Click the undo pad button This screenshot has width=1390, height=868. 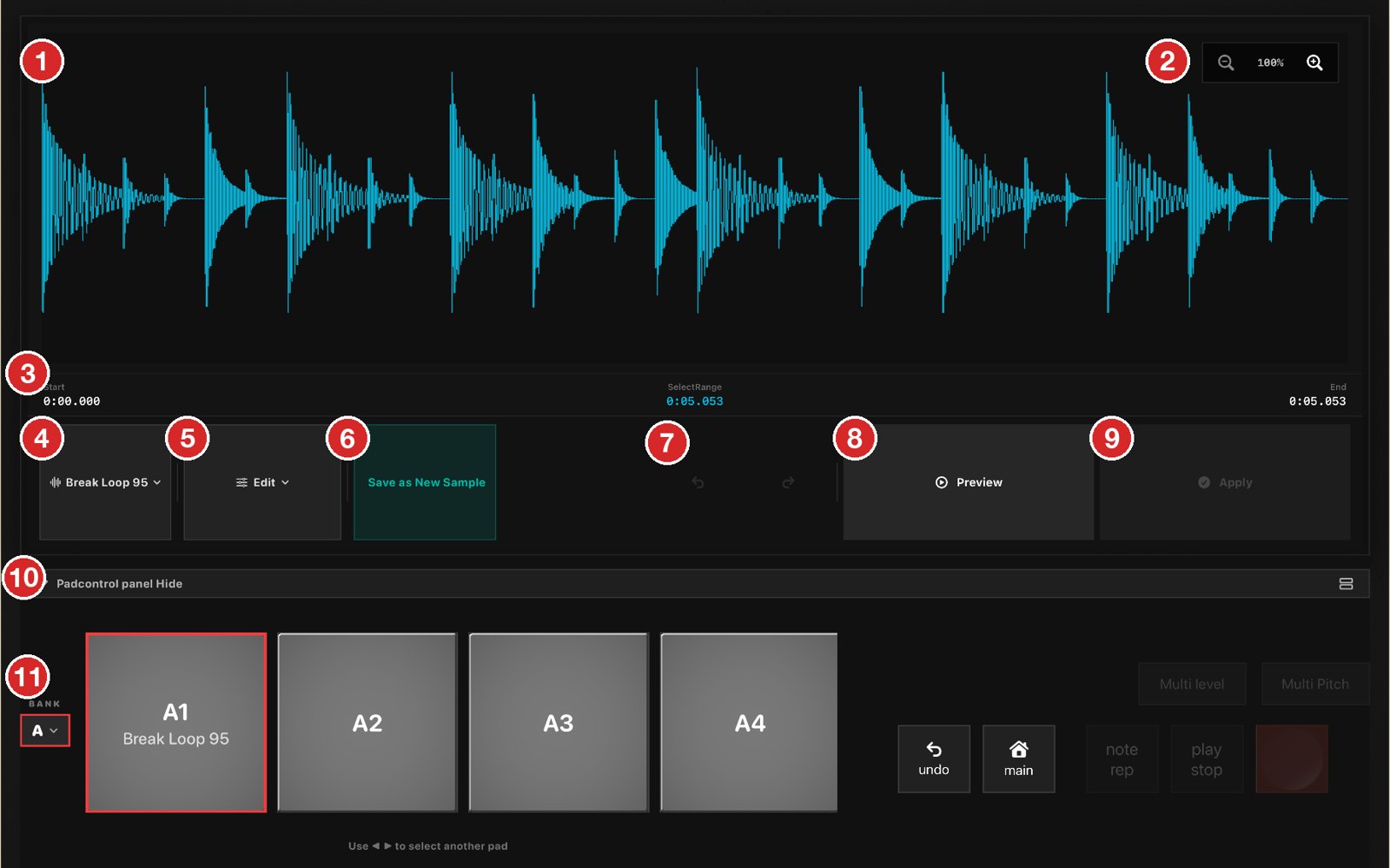point(934,759)
